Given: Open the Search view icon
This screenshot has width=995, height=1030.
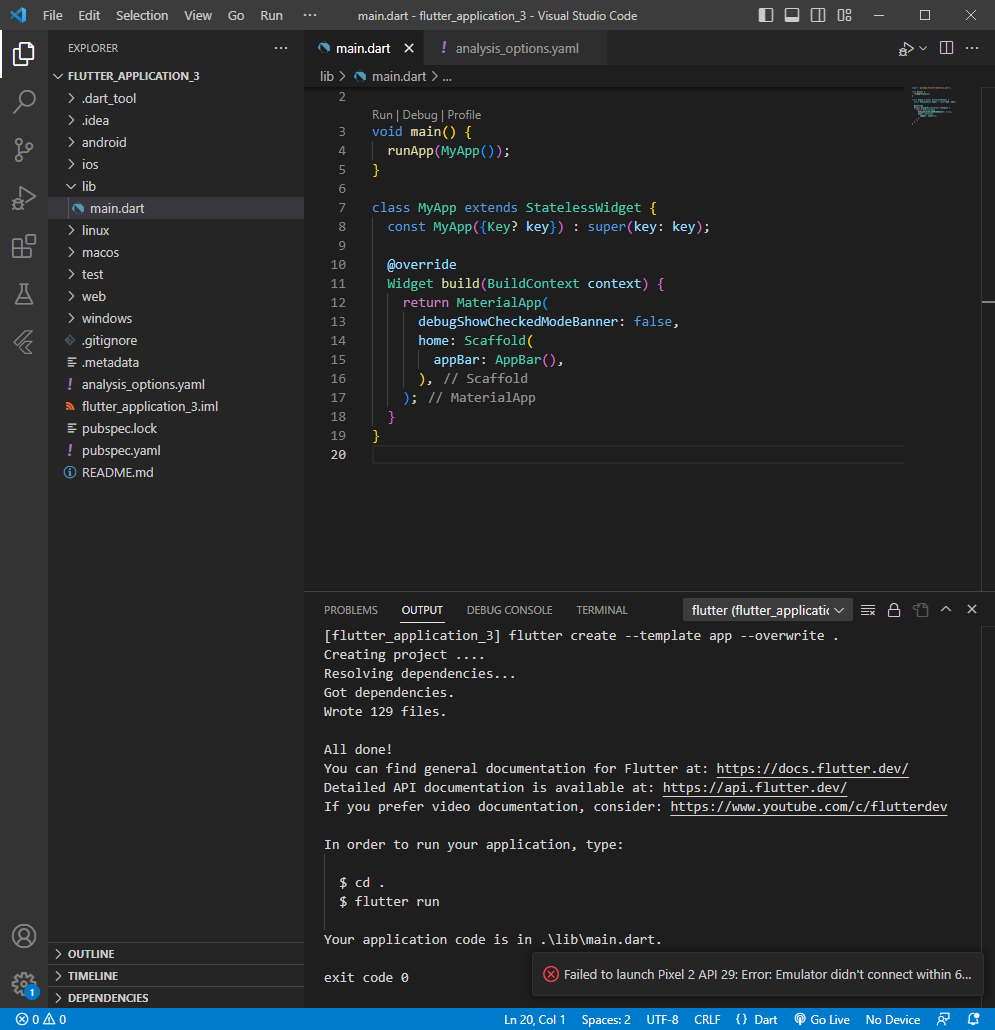Looking at the screenshot, I should point(24,101).
